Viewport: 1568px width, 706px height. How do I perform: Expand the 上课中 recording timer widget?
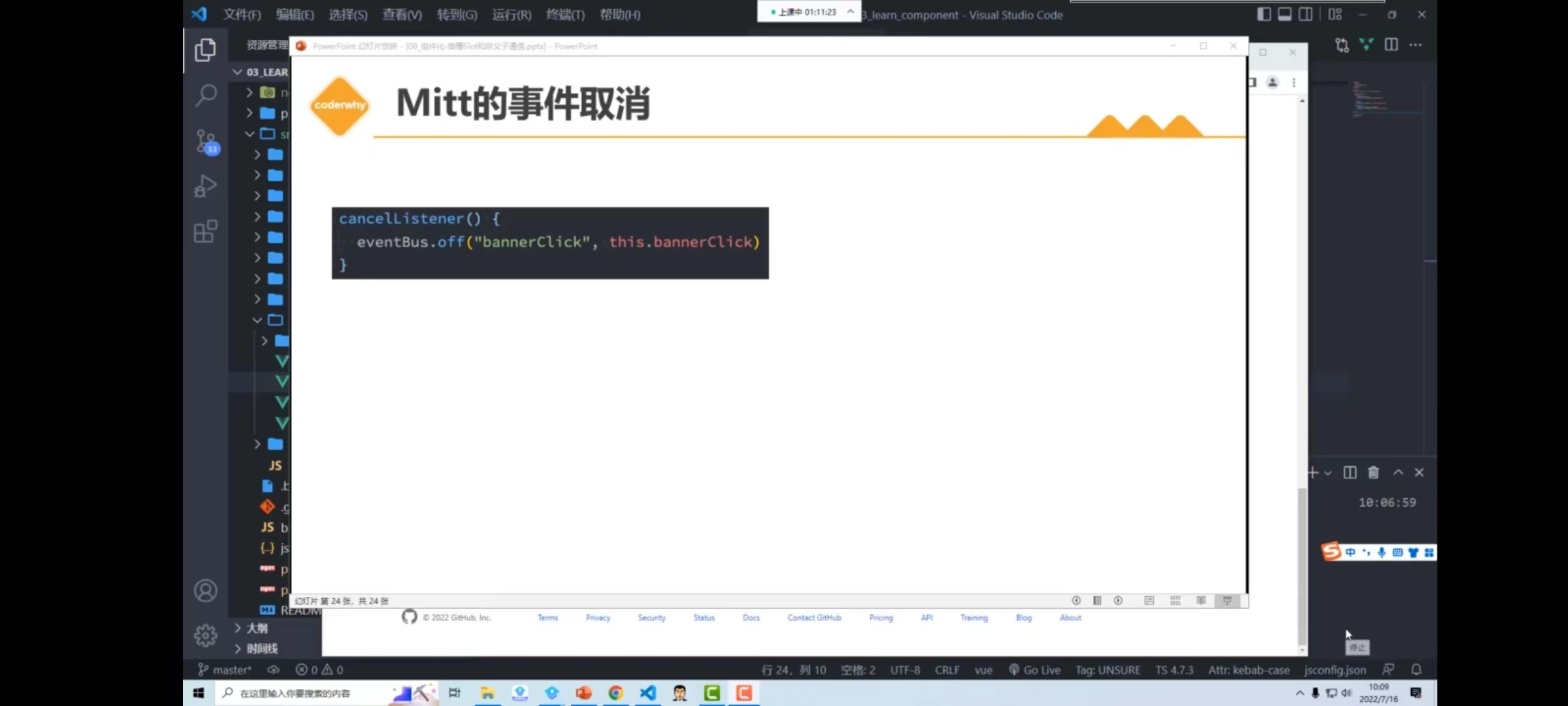click(851, 12)
